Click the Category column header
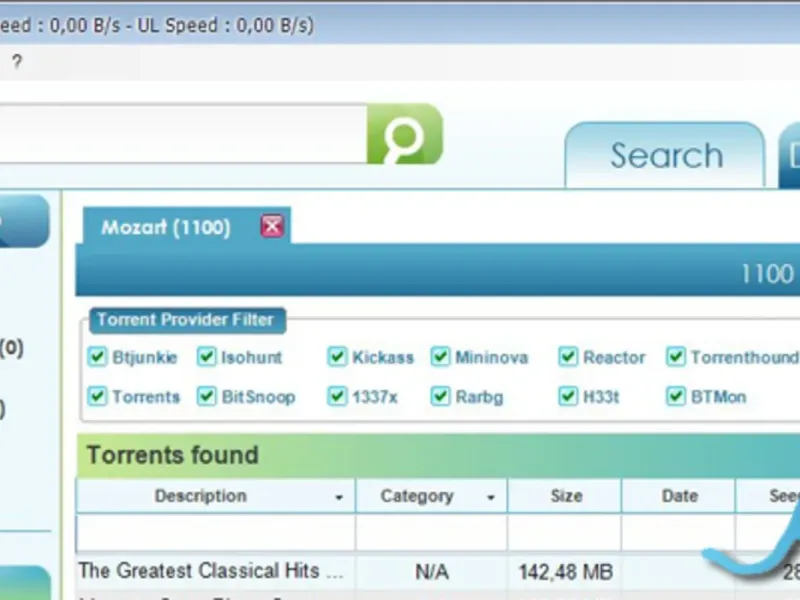This screenshot has width=800, height=600. pos(432,496)
